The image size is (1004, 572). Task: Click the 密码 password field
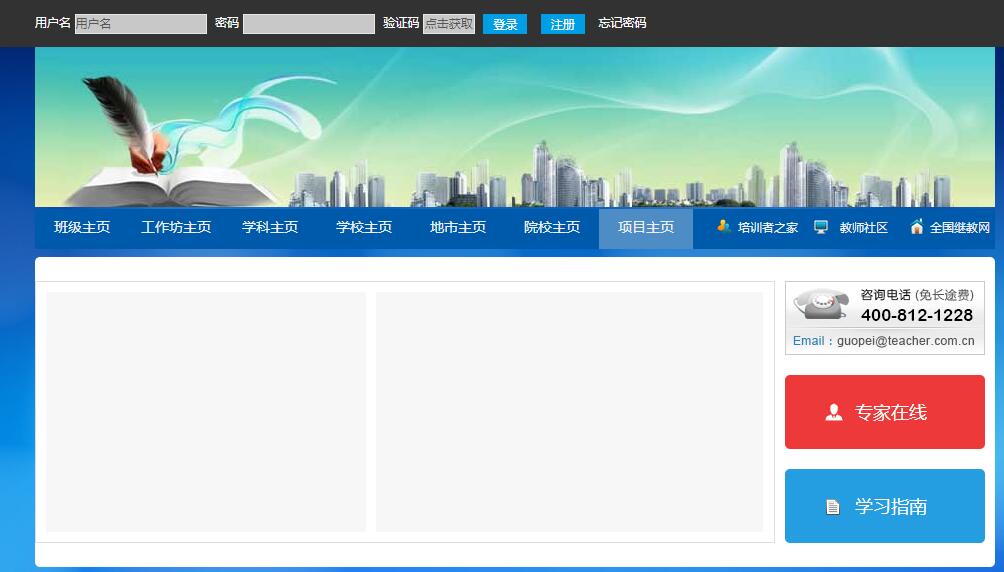tap(309, 24)
